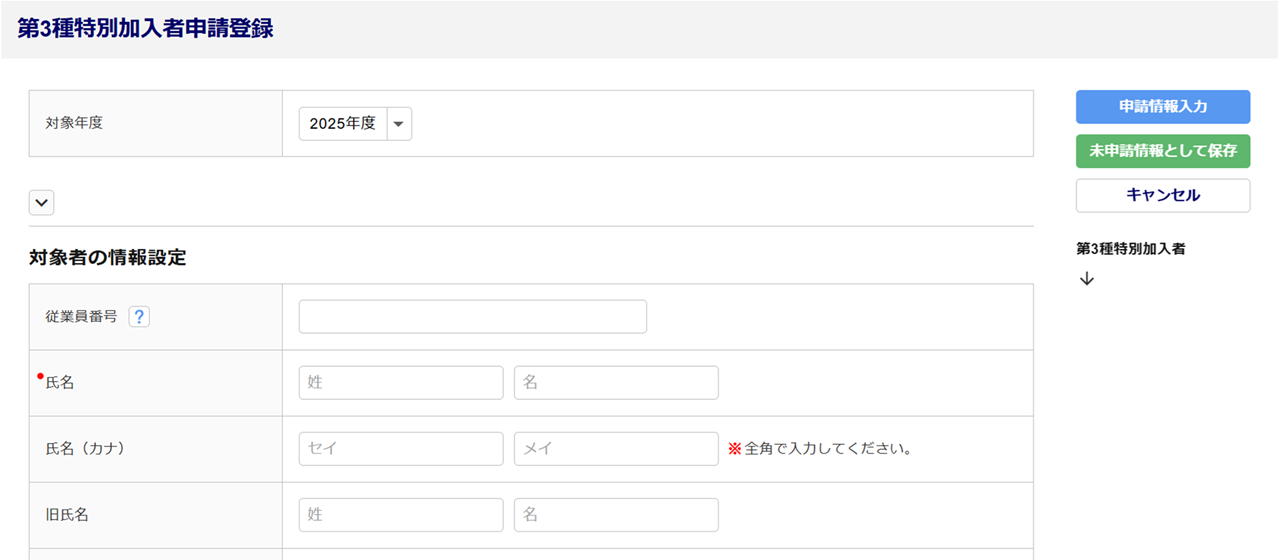Image resolution: width=1280 pixels, height=560 pixels.
Task: Open the 対象年度 year dropdown arrow
Action: 399,124
